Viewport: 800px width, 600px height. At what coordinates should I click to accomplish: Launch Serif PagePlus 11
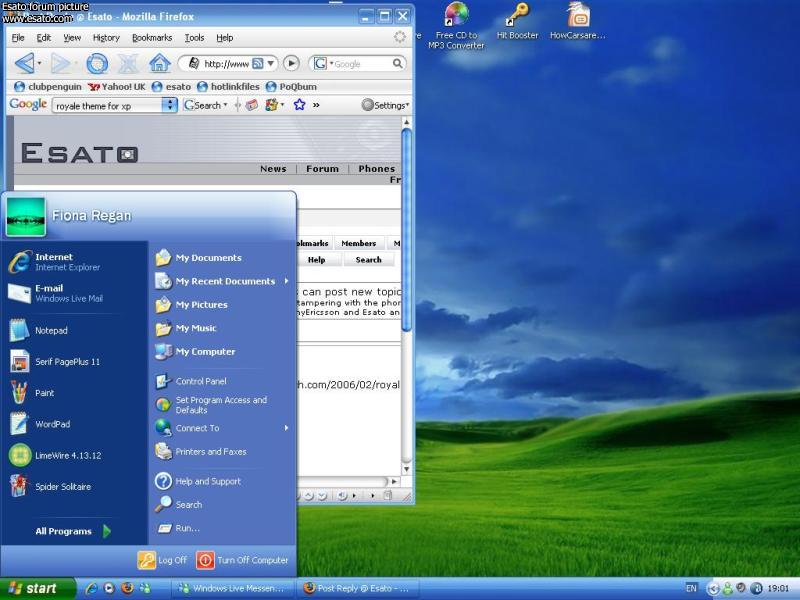pyautogui.click(x=55, y=361)
